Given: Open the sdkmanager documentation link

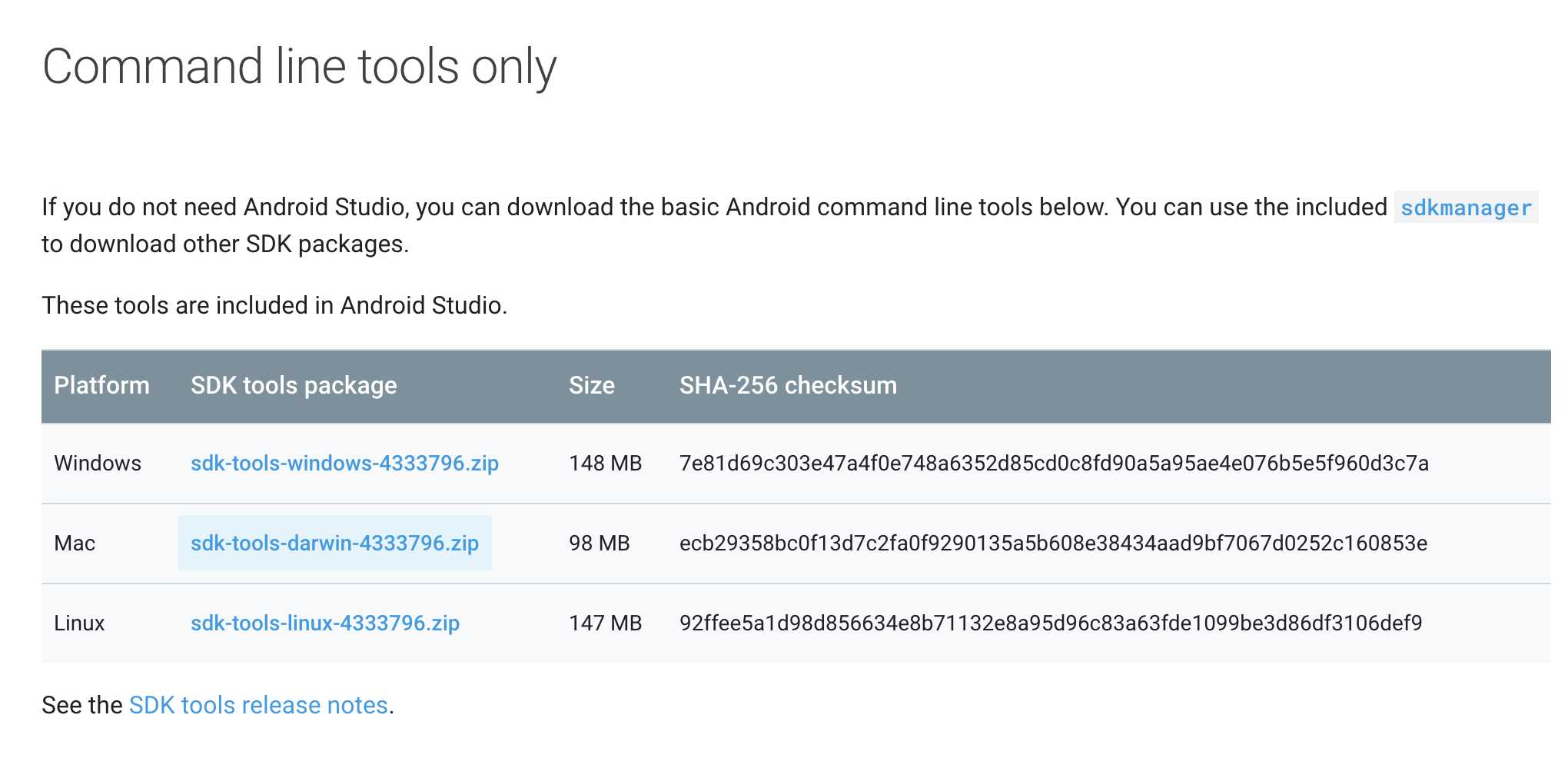Looking at the screenshot, I should 1466,208.
